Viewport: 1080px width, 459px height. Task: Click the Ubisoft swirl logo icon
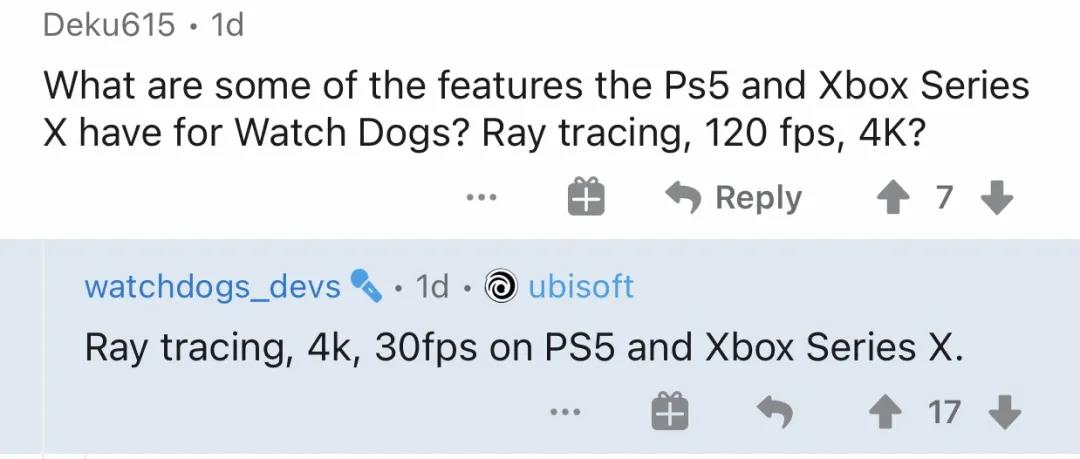pos(499,288)
